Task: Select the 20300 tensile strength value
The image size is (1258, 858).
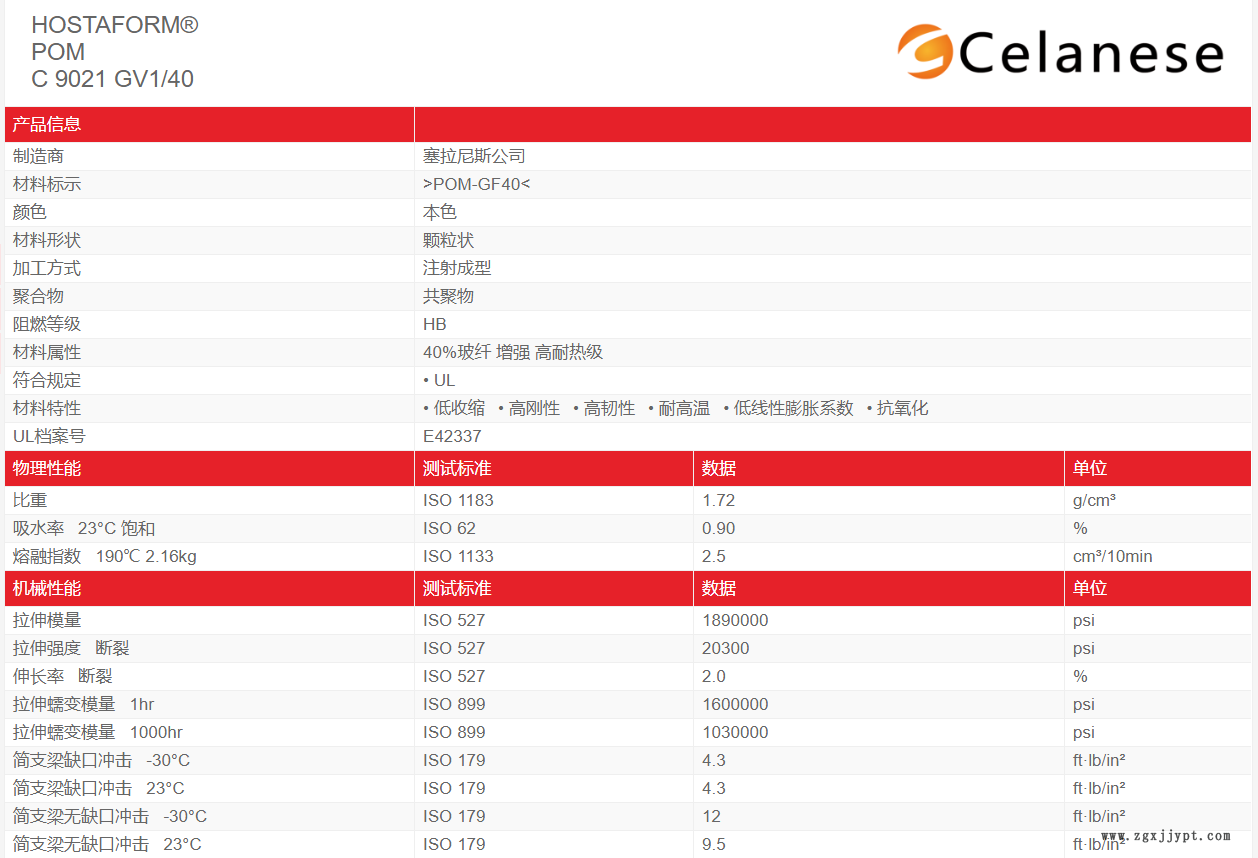Action: coord(725,648)
